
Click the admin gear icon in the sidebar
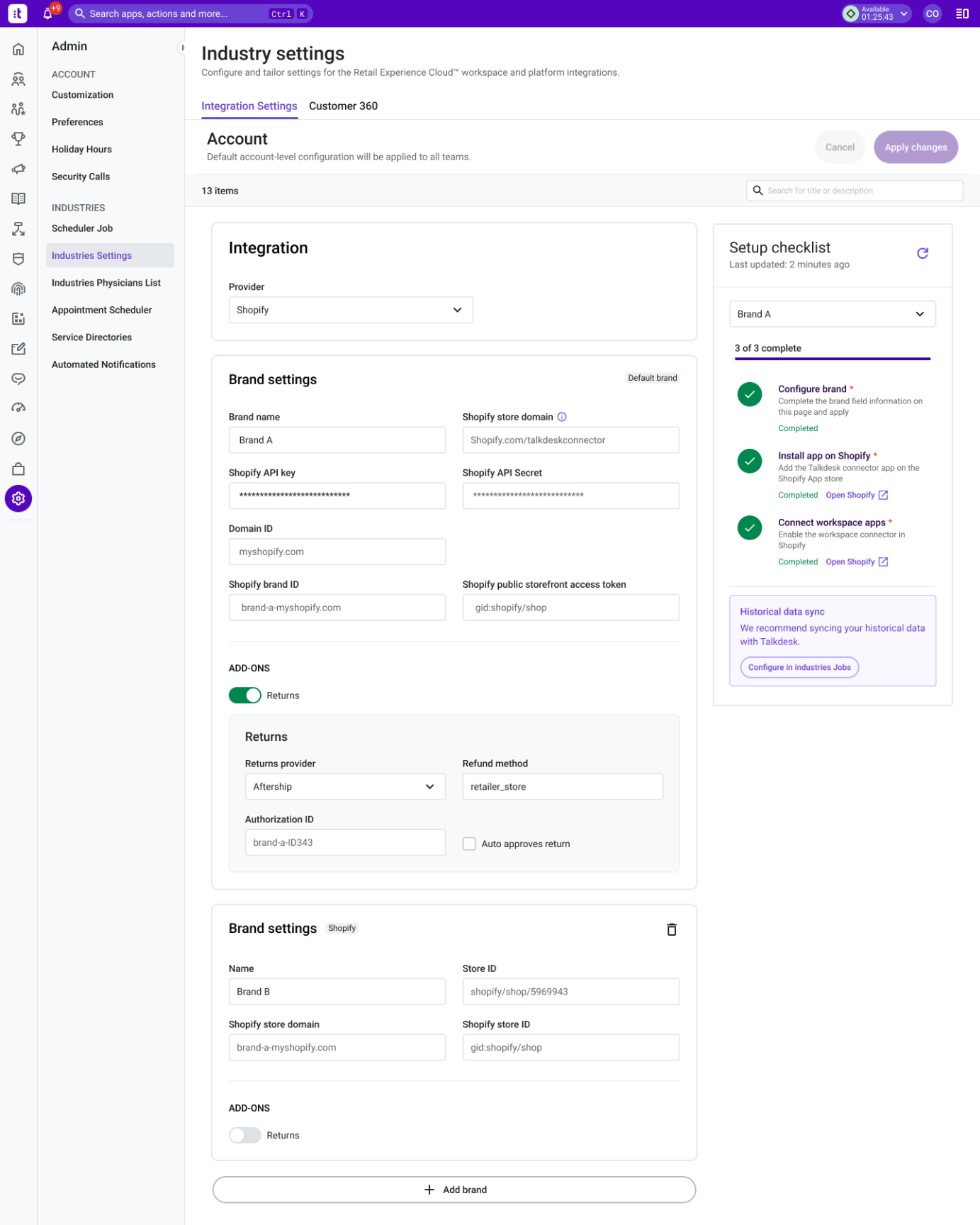pyautogui.click(x=18, y=498)
